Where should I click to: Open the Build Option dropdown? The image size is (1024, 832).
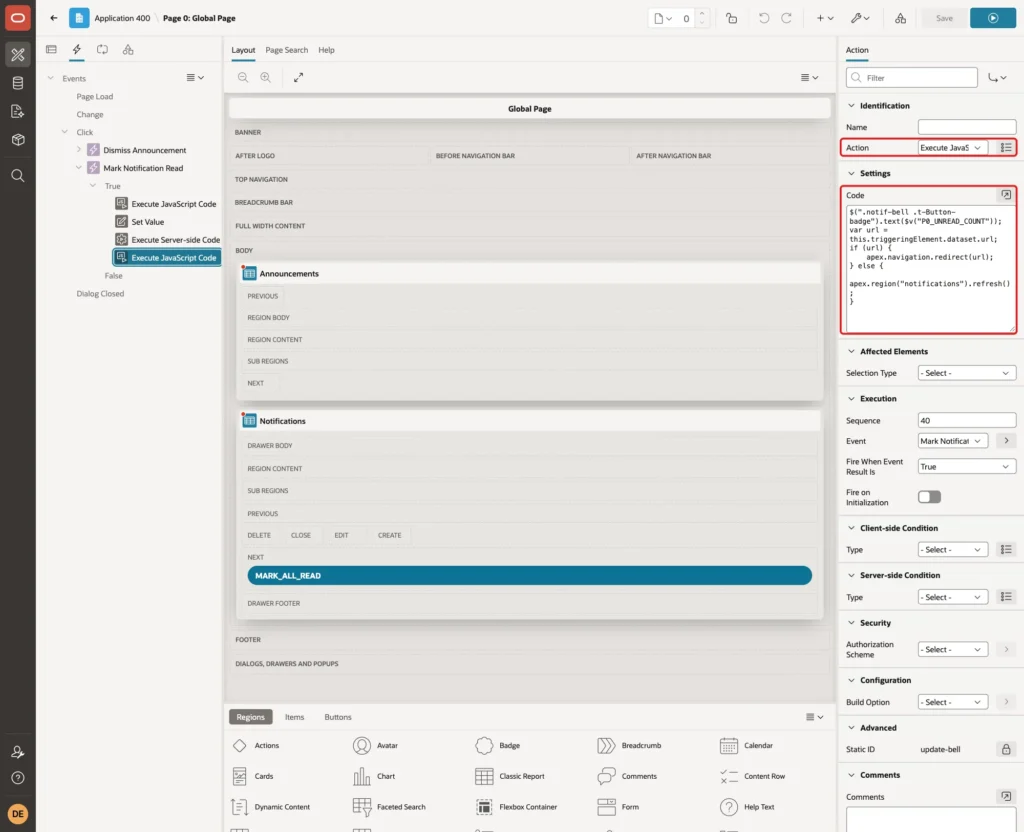(952, 702)
